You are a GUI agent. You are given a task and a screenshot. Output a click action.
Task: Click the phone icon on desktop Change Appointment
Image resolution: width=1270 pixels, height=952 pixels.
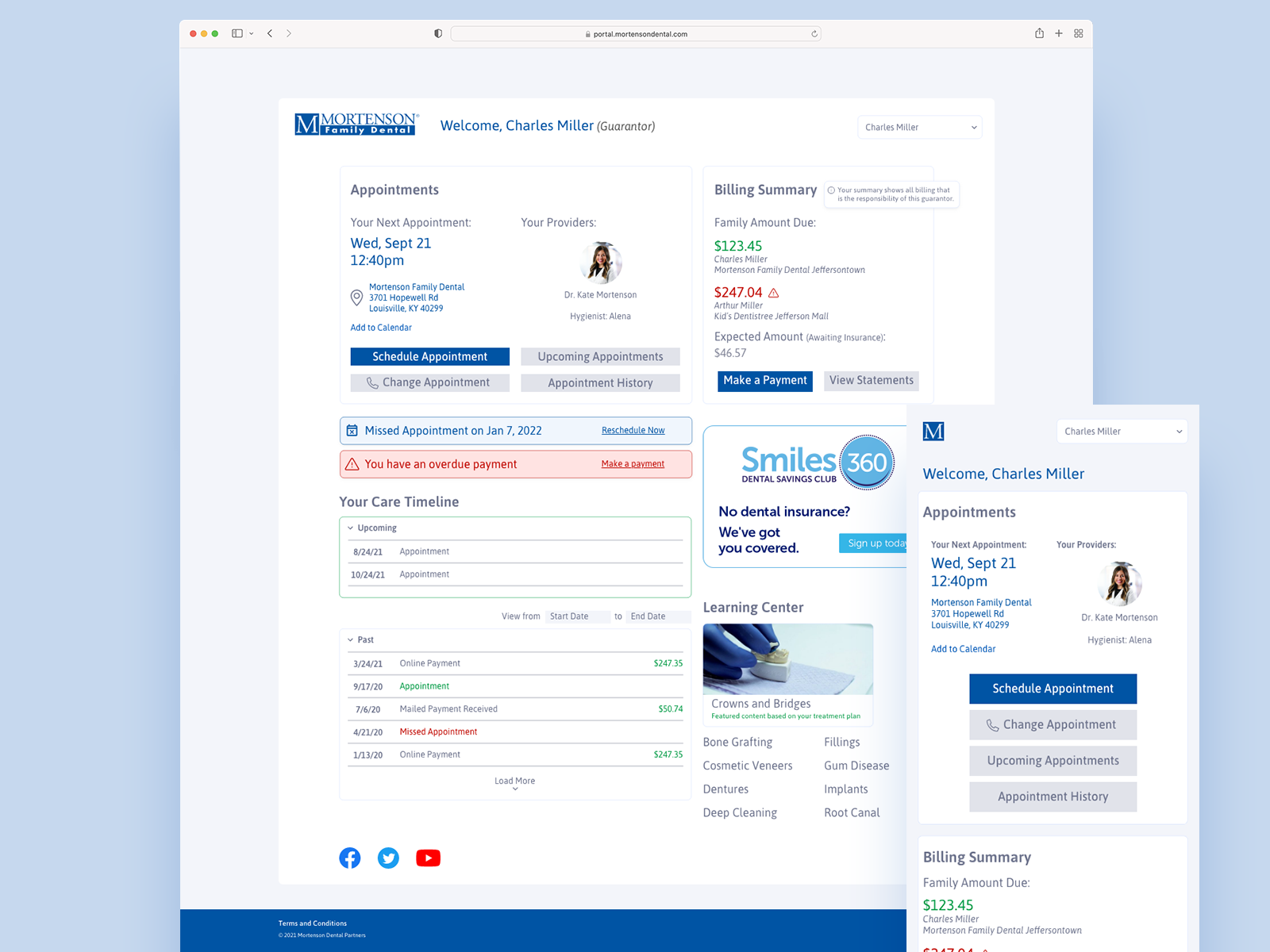coord(372,383)
